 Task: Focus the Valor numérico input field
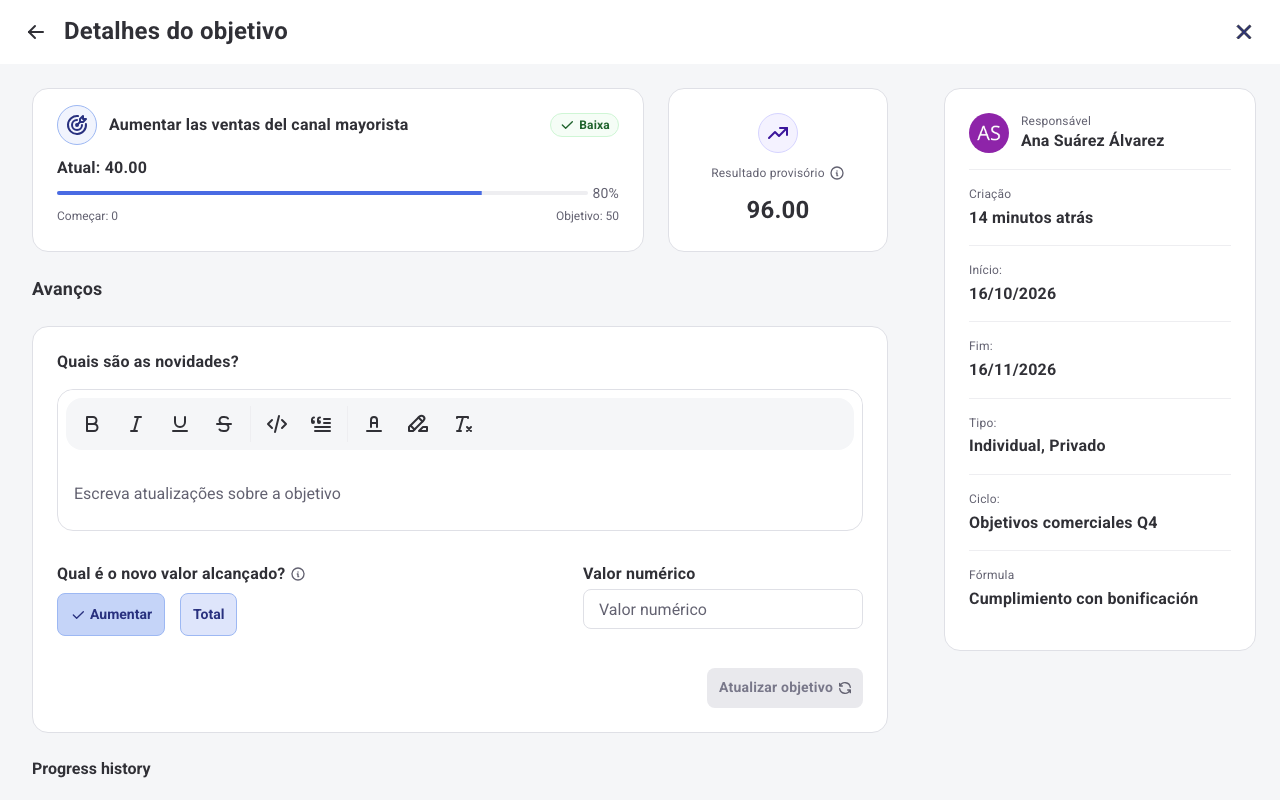723,609
